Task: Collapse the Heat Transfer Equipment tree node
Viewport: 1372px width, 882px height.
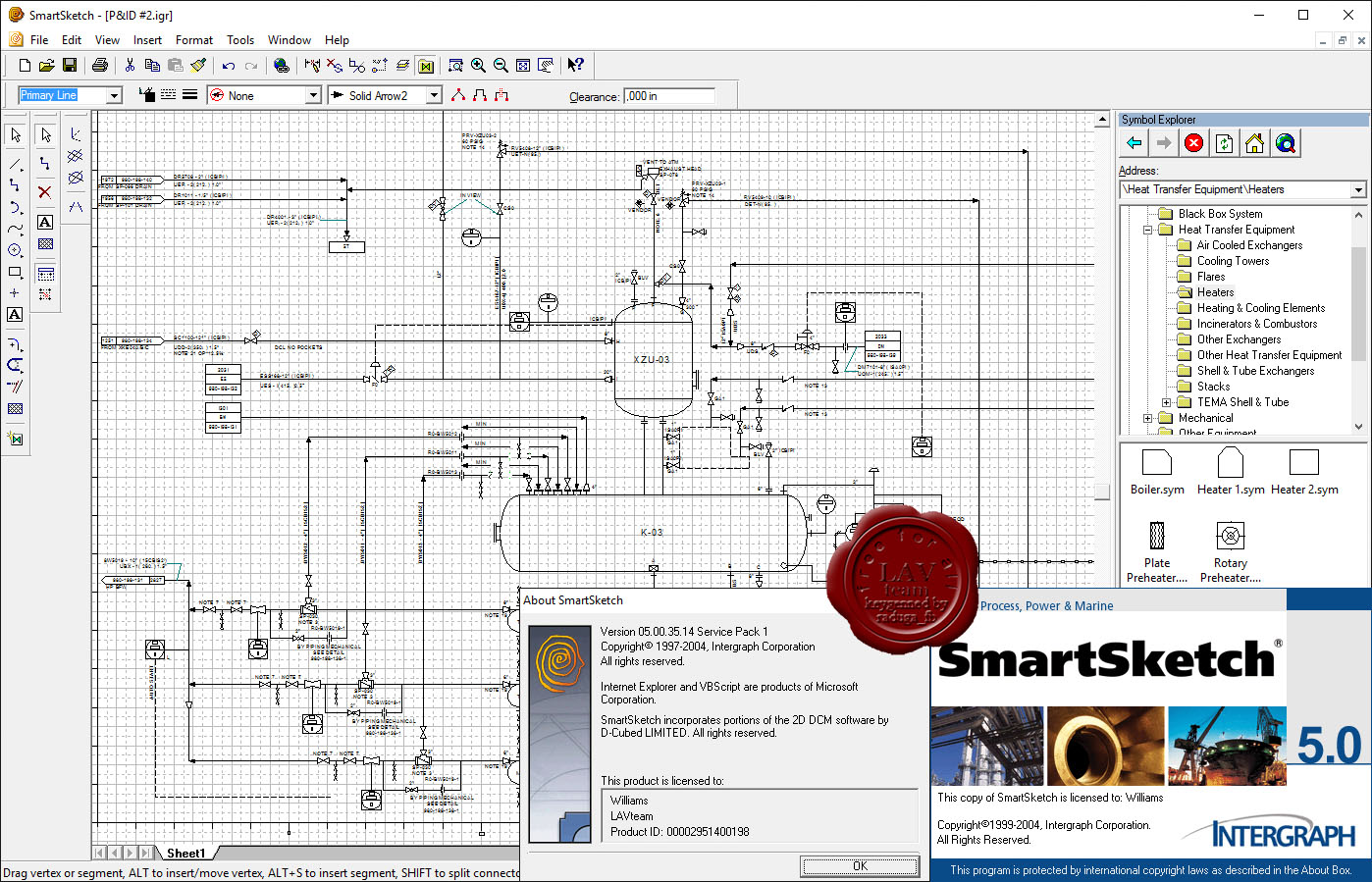Action: 1147,230
